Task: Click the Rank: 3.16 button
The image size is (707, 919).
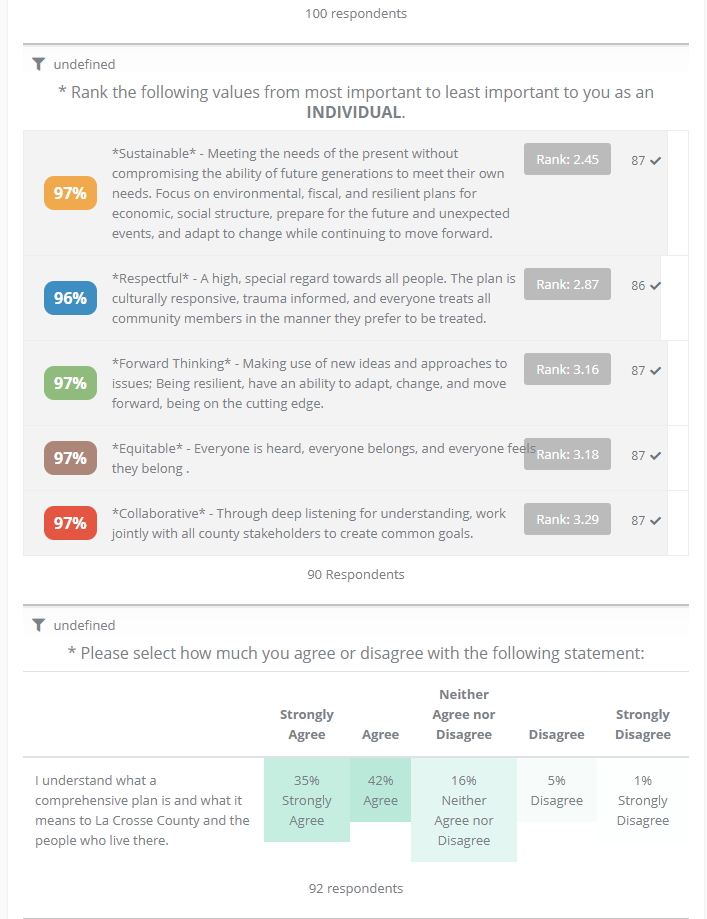Action: tap(567, 369)
